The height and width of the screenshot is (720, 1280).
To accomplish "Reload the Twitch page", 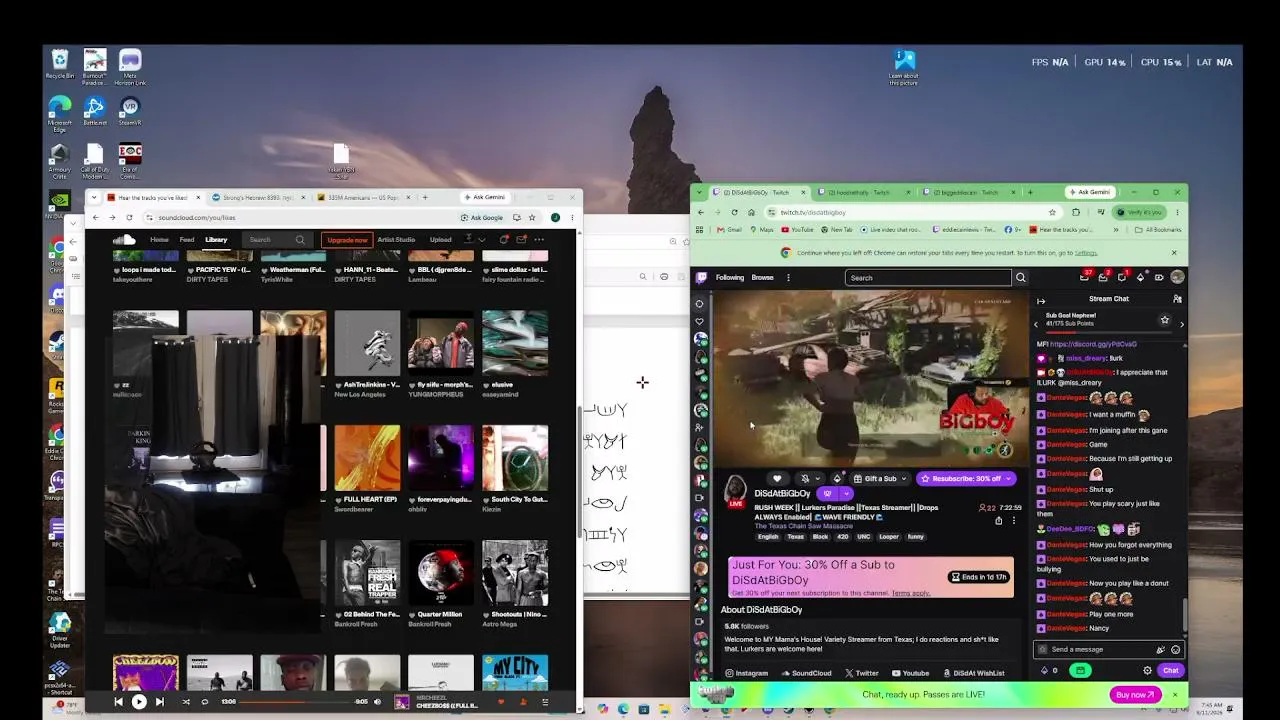I will point(735,212).
